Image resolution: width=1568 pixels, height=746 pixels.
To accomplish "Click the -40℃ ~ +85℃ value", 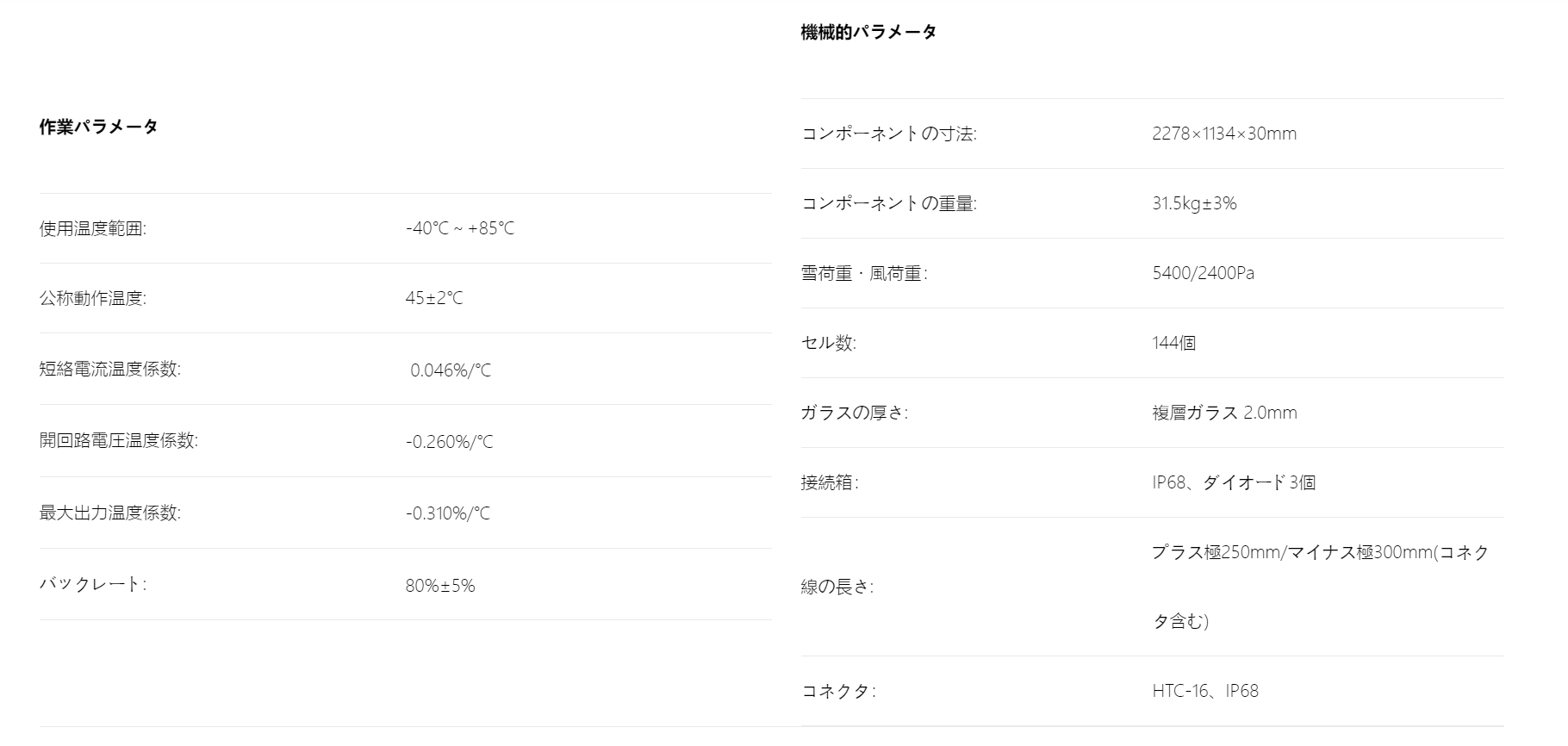I will (459, 229).
